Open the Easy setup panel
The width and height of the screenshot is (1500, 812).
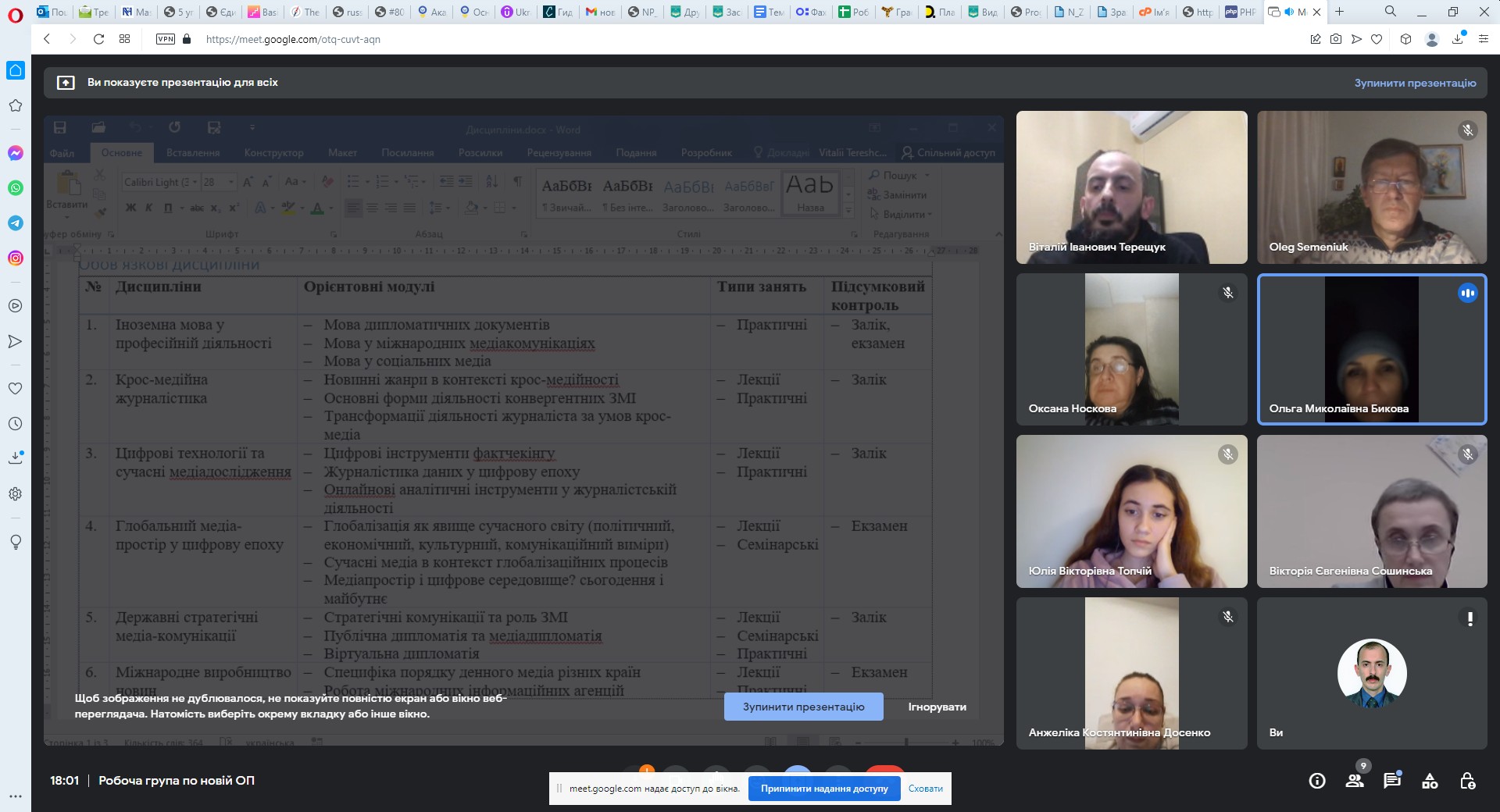coord(1483,39)
